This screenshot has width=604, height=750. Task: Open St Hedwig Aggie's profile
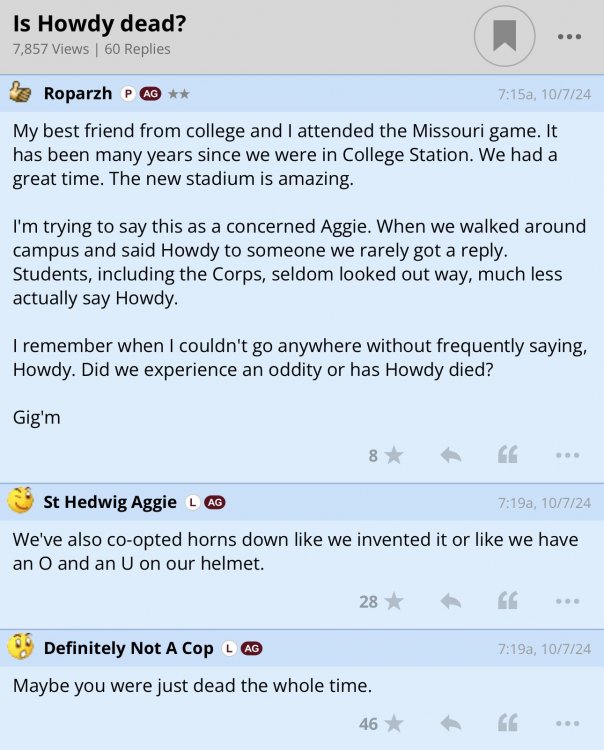pyautogui.click(x=110, y=502)
